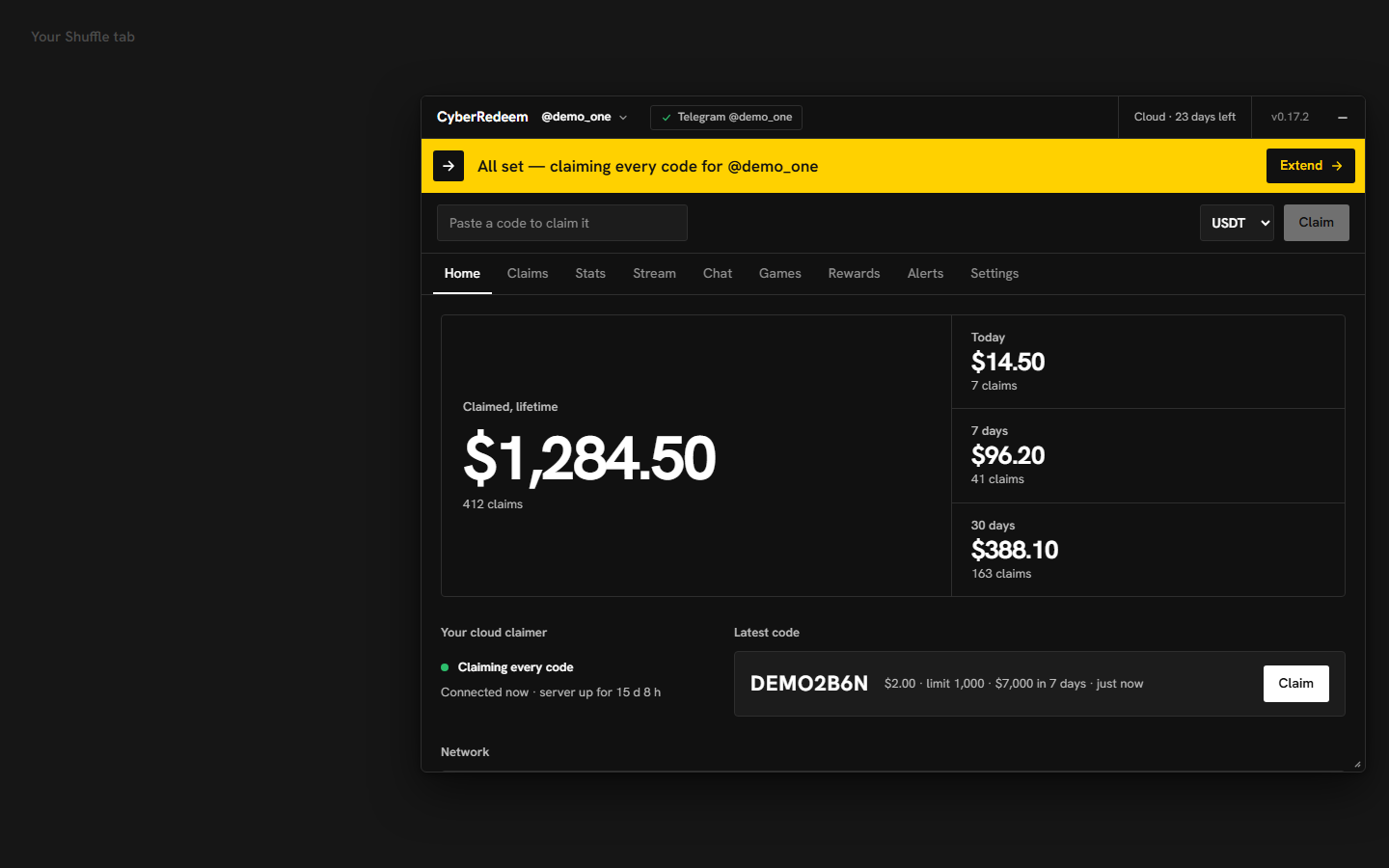Go to the Settings tab

click(994, 274)
